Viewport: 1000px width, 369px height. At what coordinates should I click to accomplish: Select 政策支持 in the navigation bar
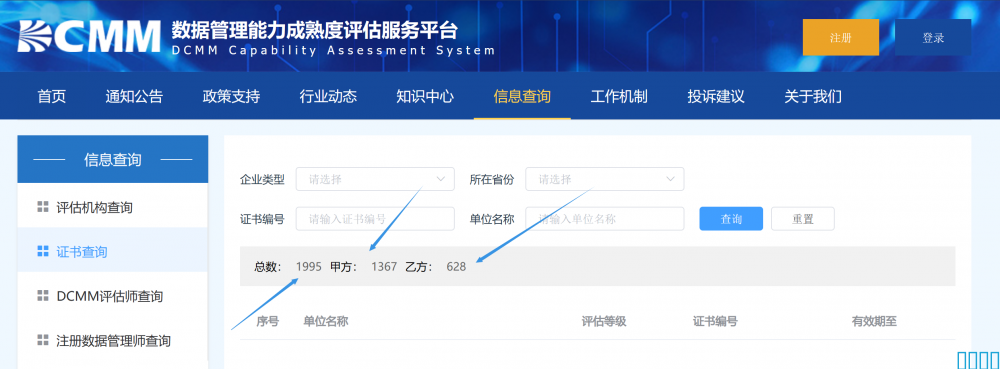[x=231, y=96]
